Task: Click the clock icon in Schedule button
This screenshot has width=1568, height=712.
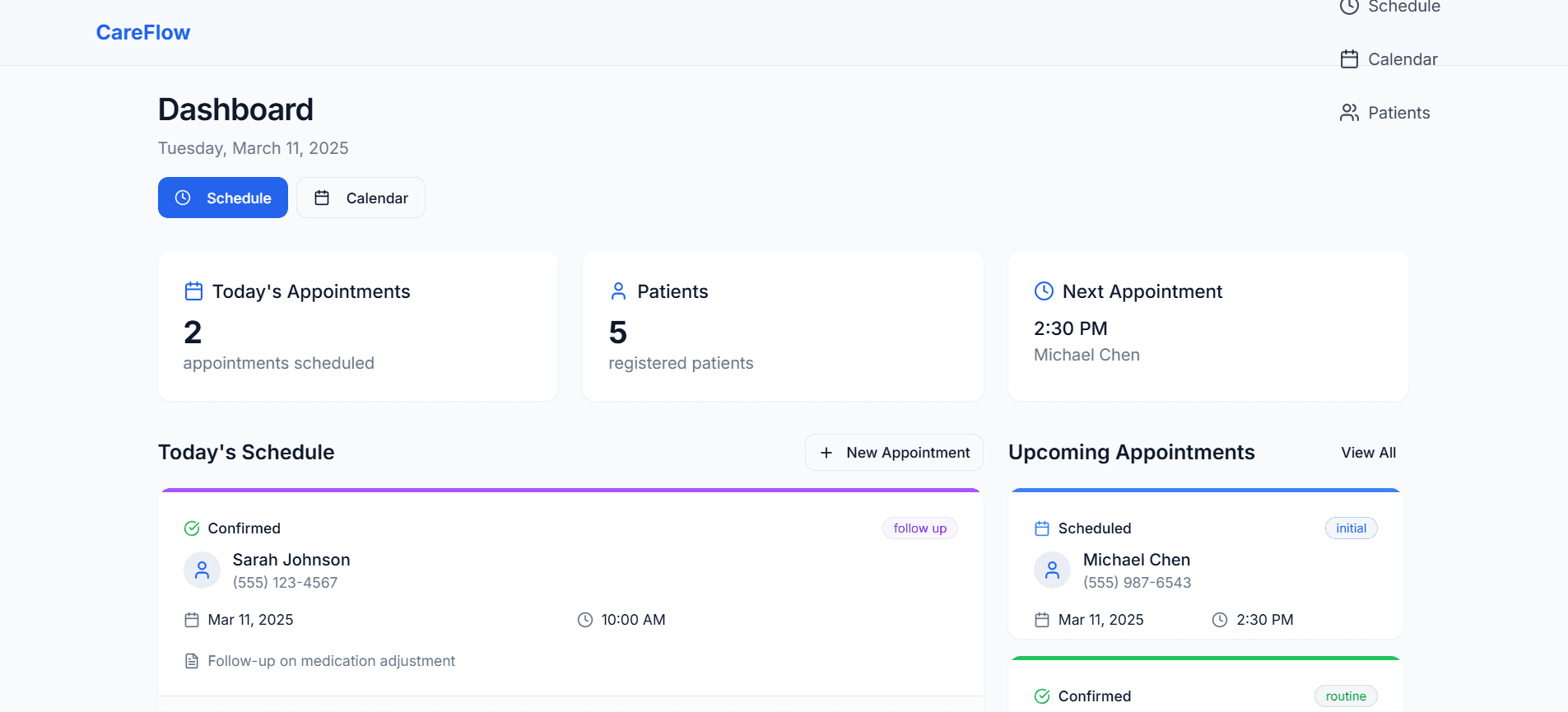Action: coord(183,198)
